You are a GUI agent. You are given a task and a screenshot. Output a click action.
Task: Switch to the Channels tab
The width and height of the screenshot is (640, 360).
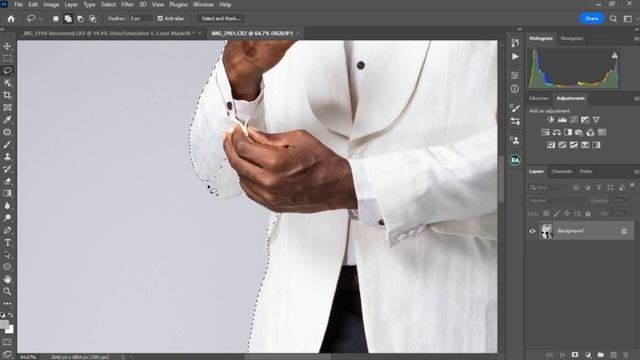click(x=561, y=171)
